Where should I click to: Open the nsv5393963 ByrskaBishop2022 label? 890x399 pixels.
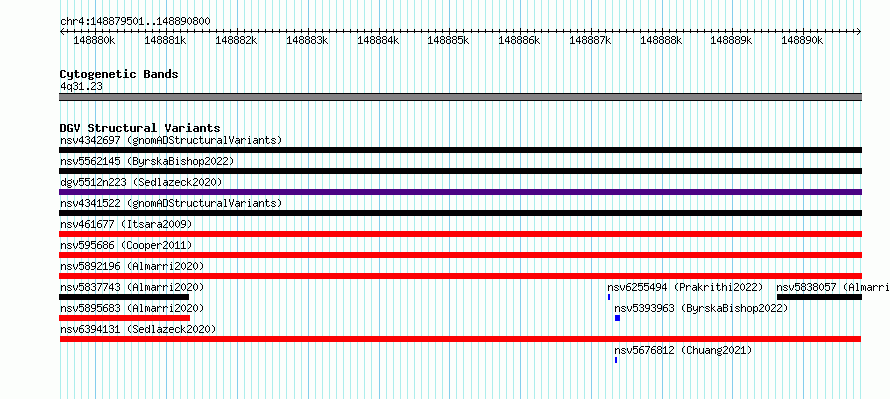(x=702, y=308)
